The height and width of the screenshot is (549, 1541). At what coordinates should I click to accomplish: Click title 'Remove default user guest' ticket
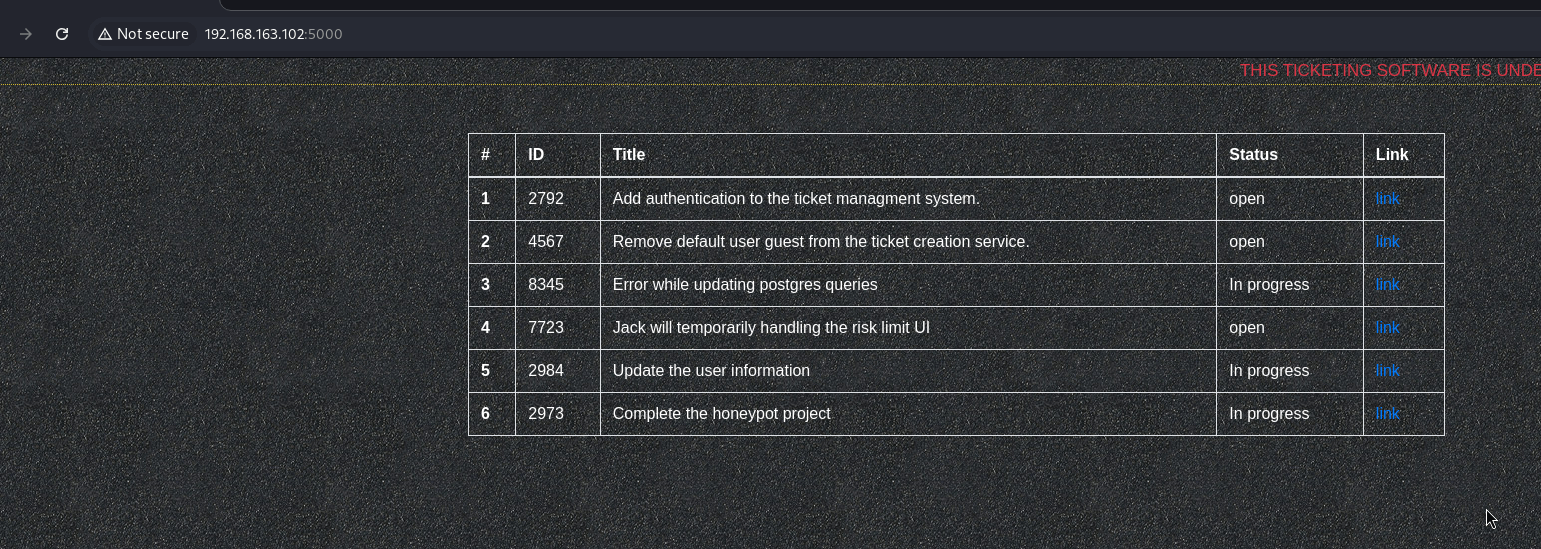click(821, 242)
